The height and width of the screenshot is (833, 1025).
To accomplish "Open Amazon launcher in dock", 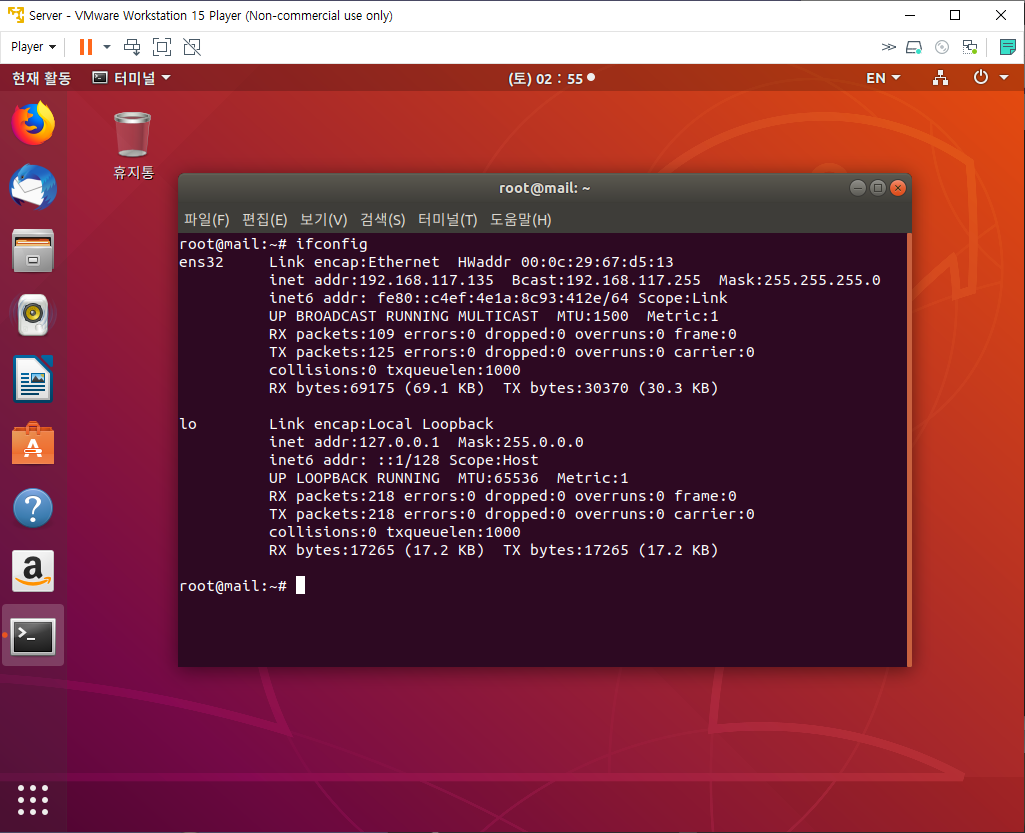I will coord(33,571).
